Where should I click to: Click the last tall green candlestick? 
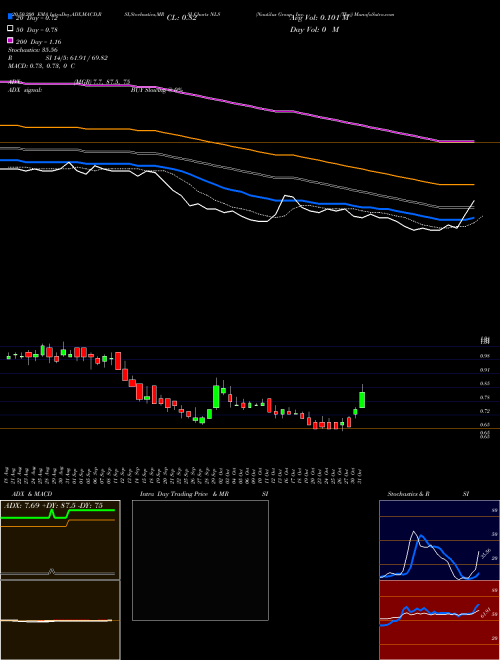pyautogui.click(x=362, y=399)
